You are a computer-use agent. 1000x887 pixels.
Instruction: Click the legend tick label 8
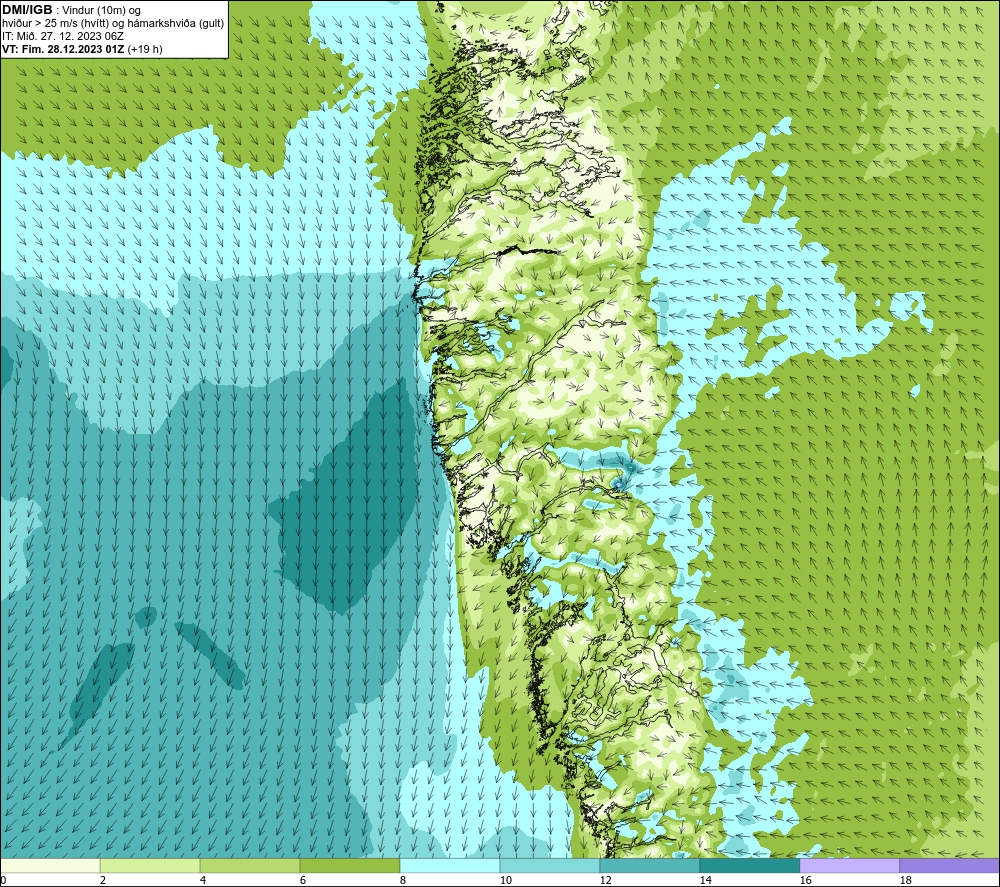pyautogui.click(x=404, y=880)
